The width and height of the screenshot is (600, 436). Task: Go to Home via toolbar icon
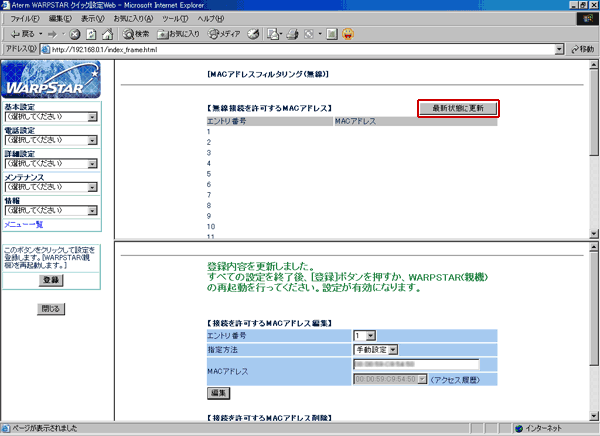click(107, 33)
